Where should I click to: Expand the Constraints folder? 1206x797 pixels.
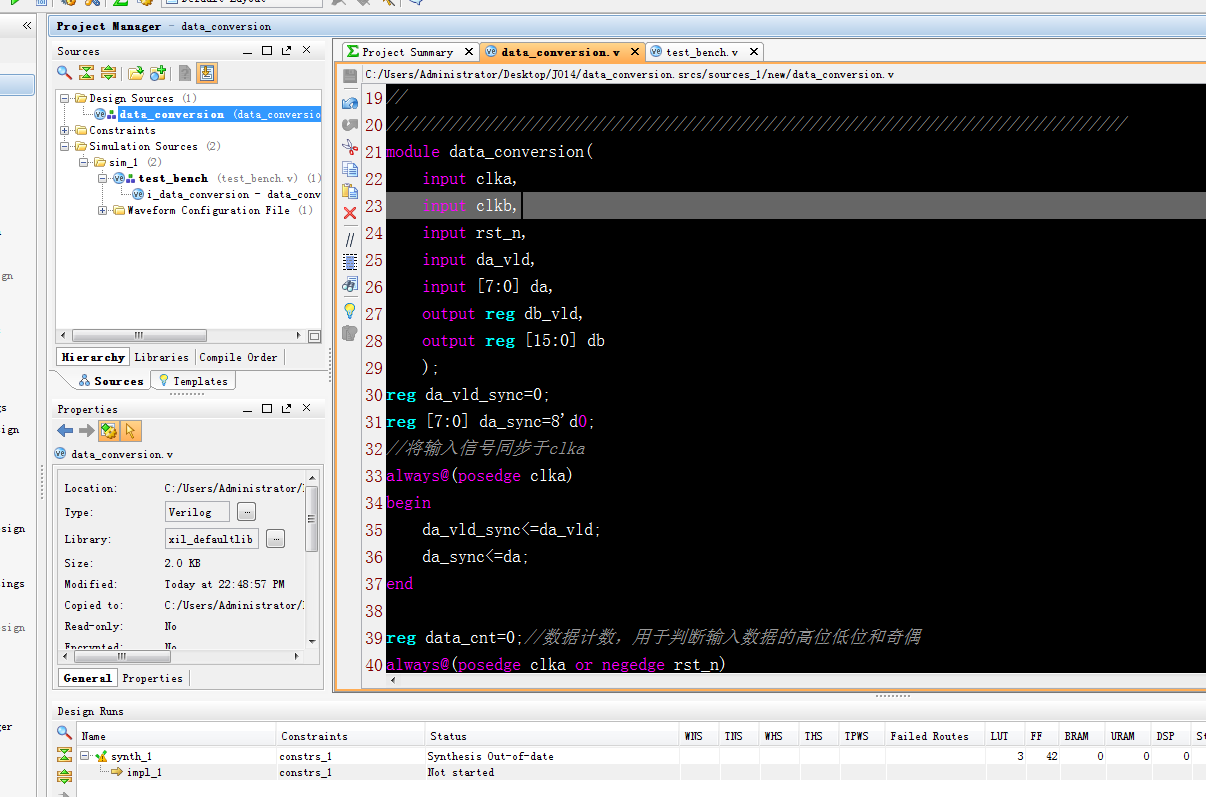(x=65, y=131)
